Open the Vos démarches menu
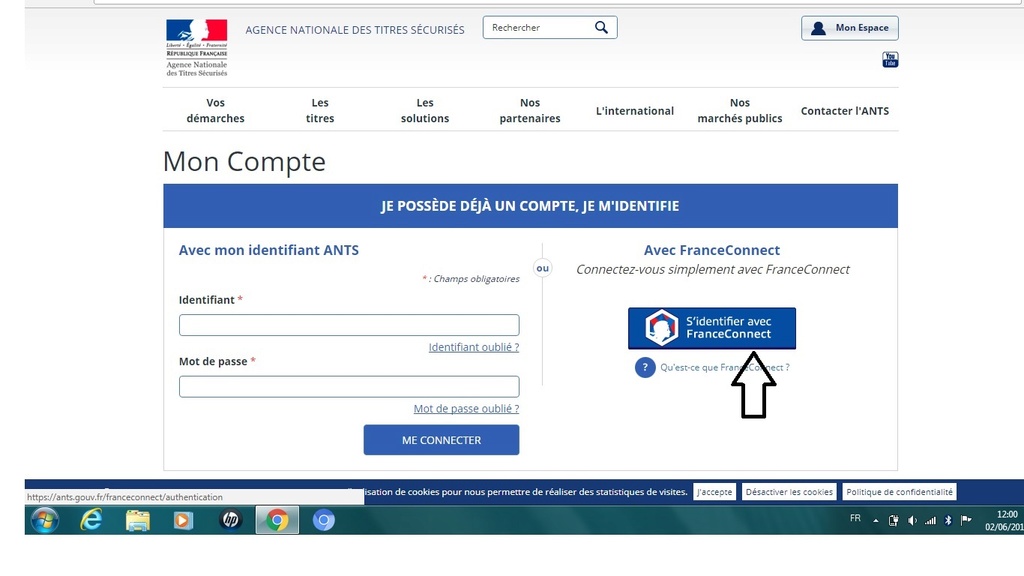This screenshot has height=576, width=1024. point(216,110)
